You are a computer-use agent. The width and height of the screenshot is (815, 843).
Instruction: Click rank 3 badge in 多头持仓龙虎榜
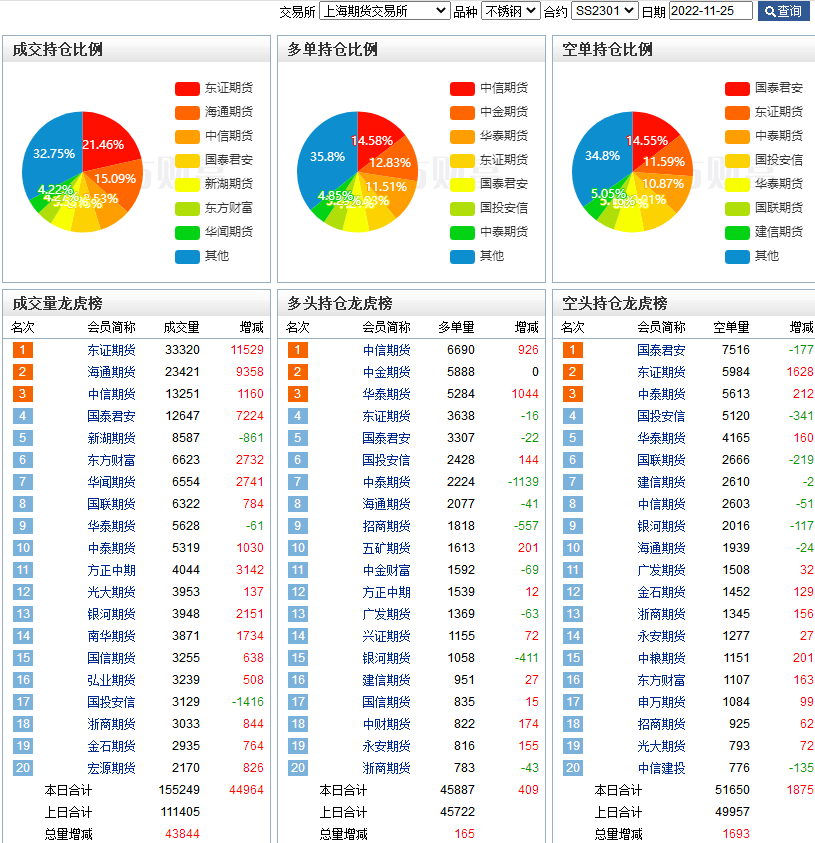click(298, 394)
